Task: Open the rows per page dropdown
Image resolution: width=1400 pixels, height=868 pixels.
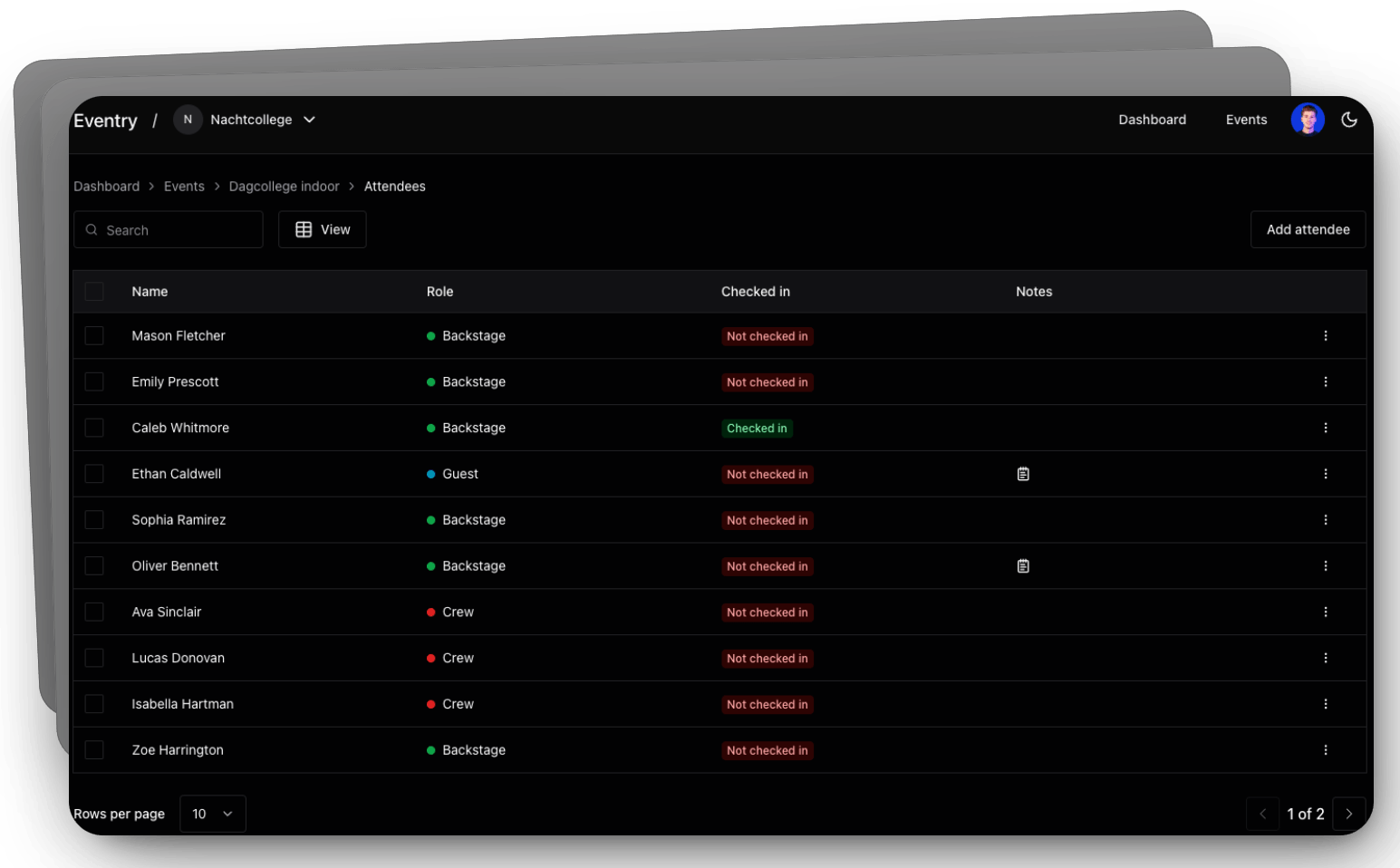Action: tap(212, 814)
